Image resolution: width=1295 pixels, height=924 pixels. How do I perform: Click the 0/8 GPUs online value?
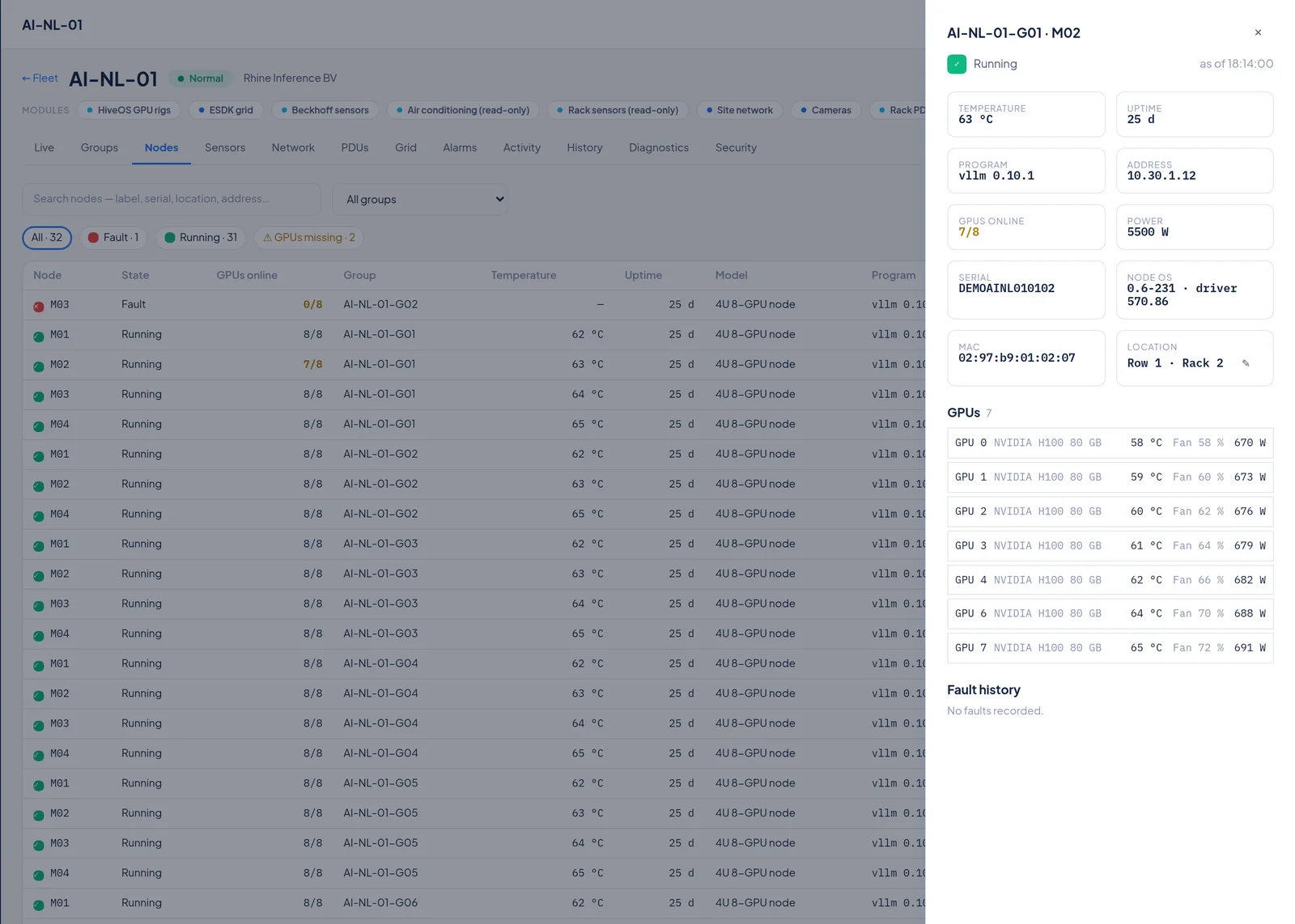click(x=312, y=305)
